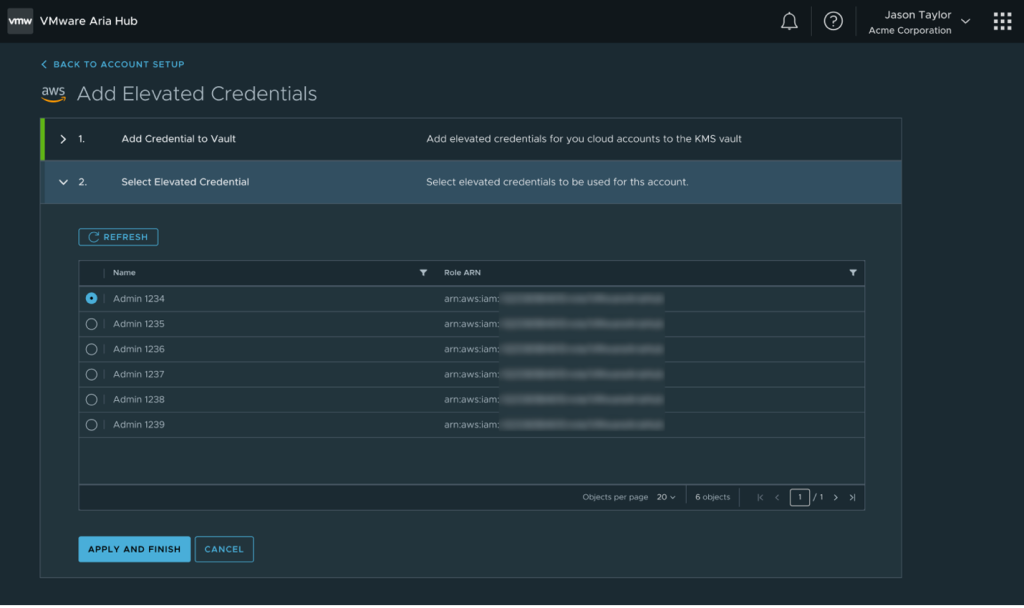Collapse step 2 Select Elevated Credential

pyautogui.click(x=64, y=182)
